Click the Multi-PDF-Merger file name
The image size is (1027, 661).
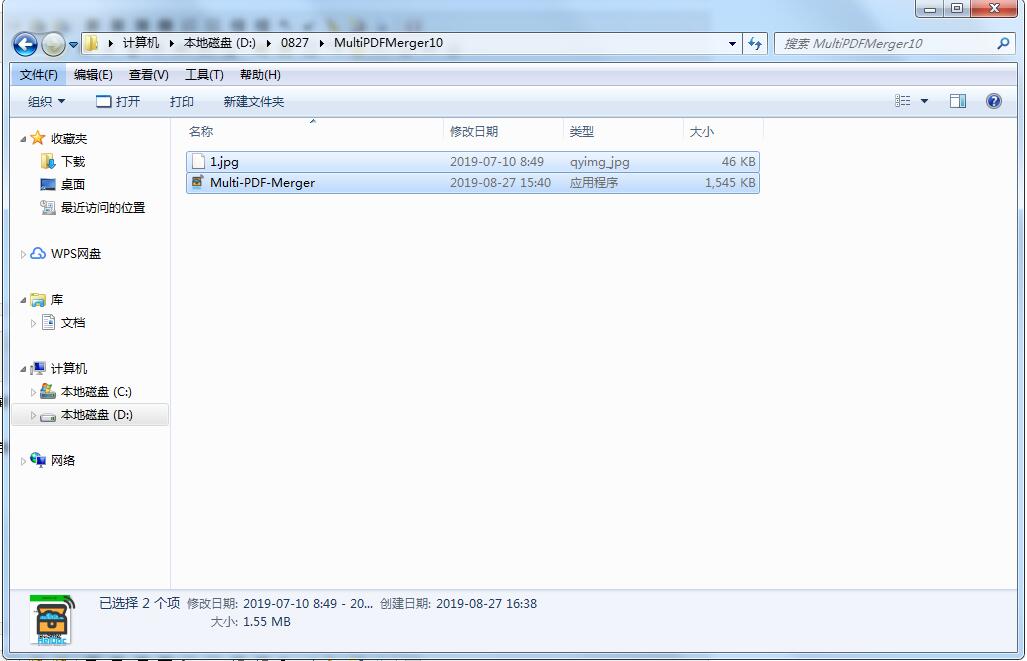262,183
